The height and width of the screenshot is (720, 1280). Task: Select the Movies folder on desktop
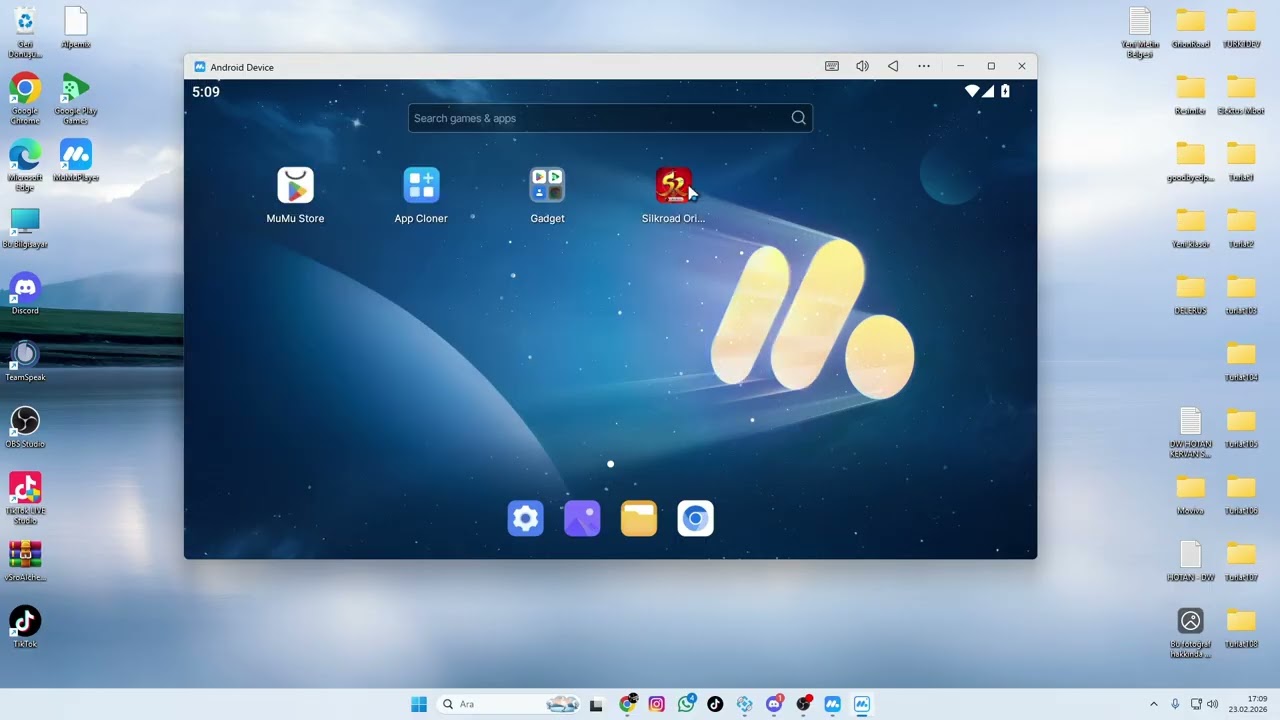(1190, 493)
